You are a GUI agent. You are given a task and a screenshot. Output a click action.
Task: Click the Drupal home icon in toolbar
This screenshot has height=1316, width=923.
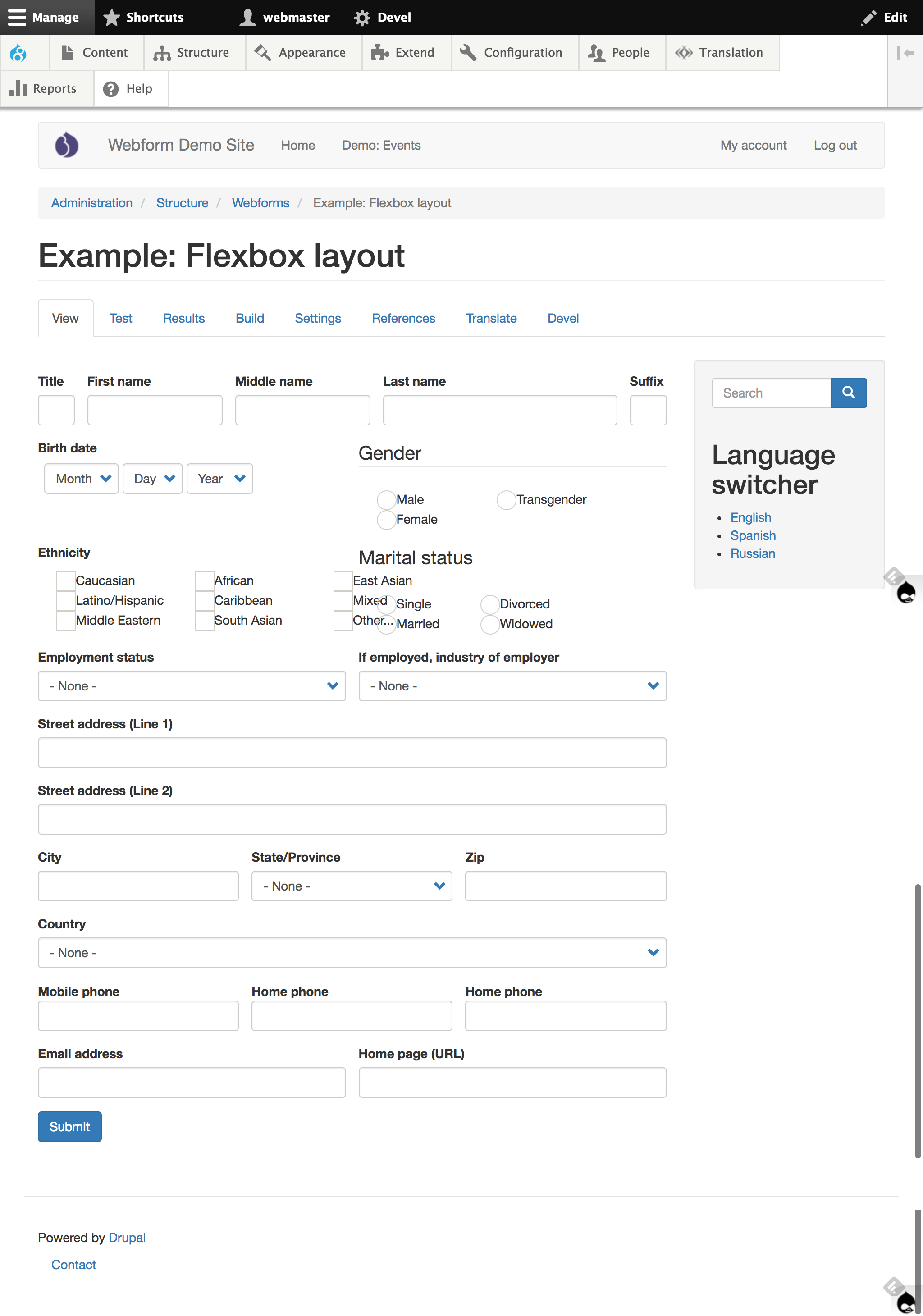point(18,53)
